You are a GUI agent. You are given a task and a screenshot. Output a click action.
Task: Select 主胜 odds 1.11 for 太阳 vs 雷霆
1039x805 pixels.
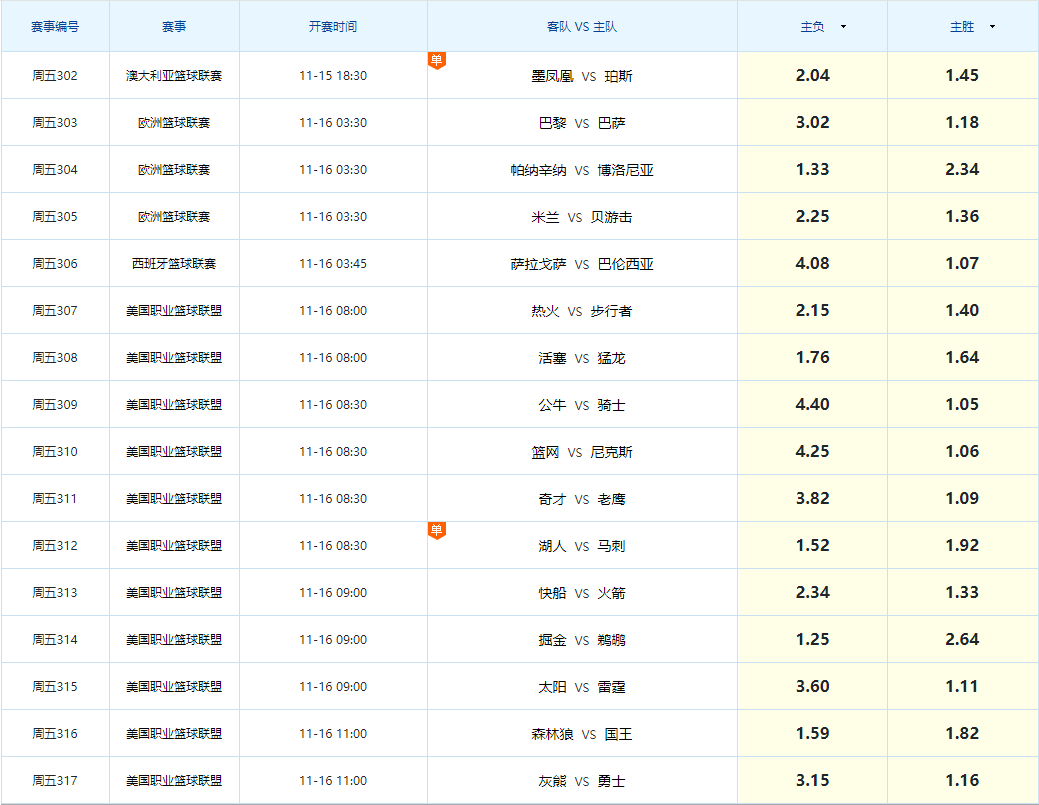point(962,687)
